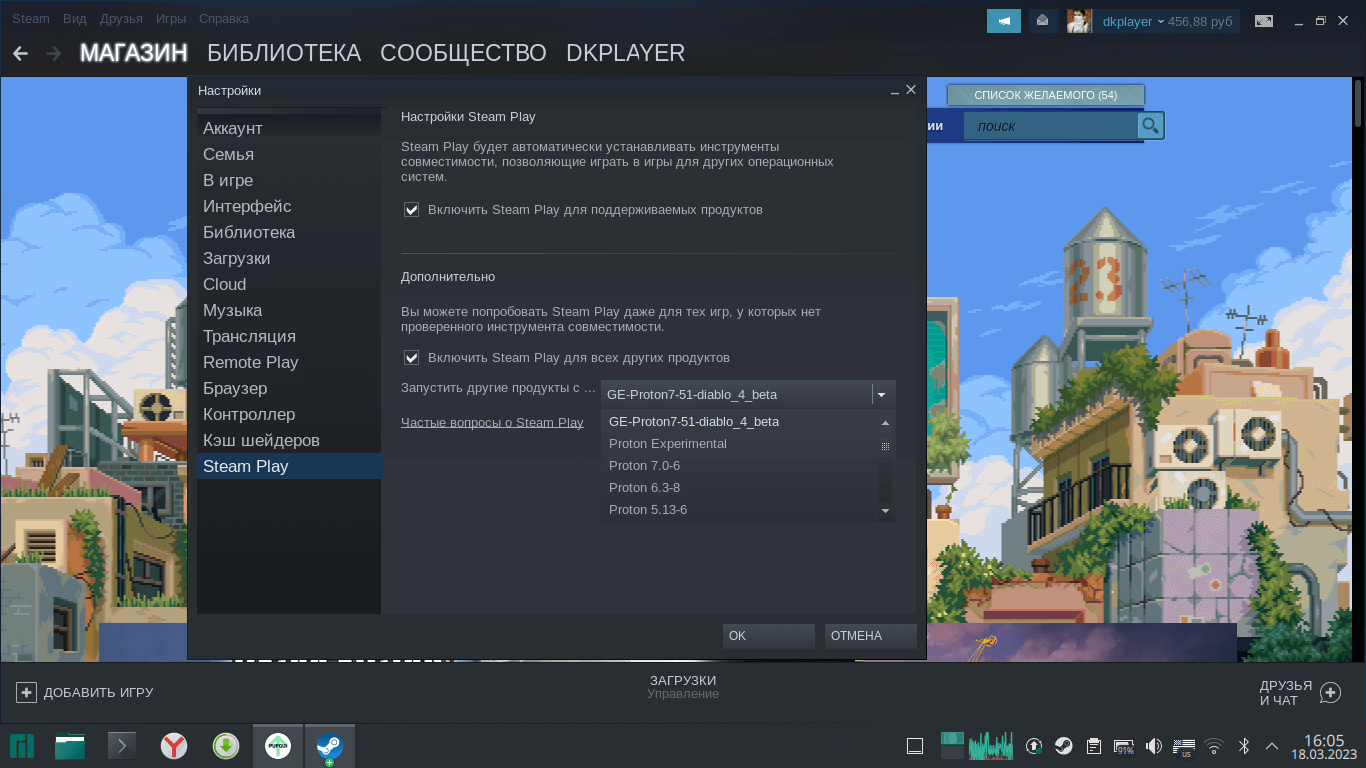The image size is (1366, 768).
Task: Click the store search field
Action: click(x=1050, y=126)
